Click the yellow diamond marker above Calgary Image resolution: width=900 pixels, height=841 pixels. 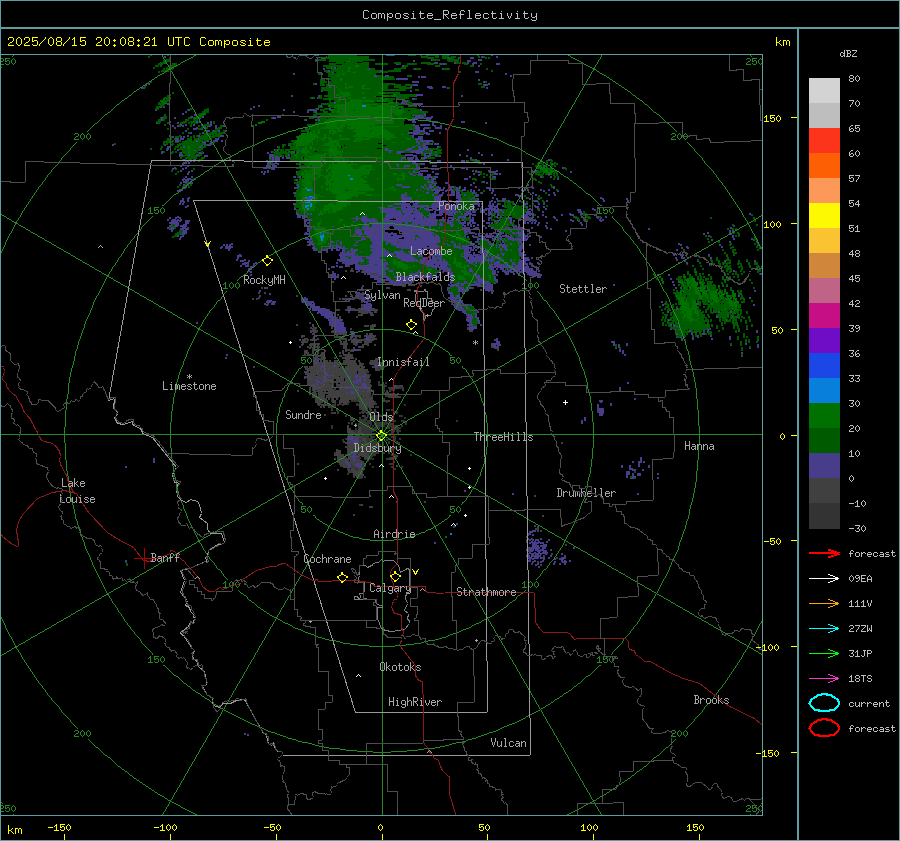click(395, 576)
